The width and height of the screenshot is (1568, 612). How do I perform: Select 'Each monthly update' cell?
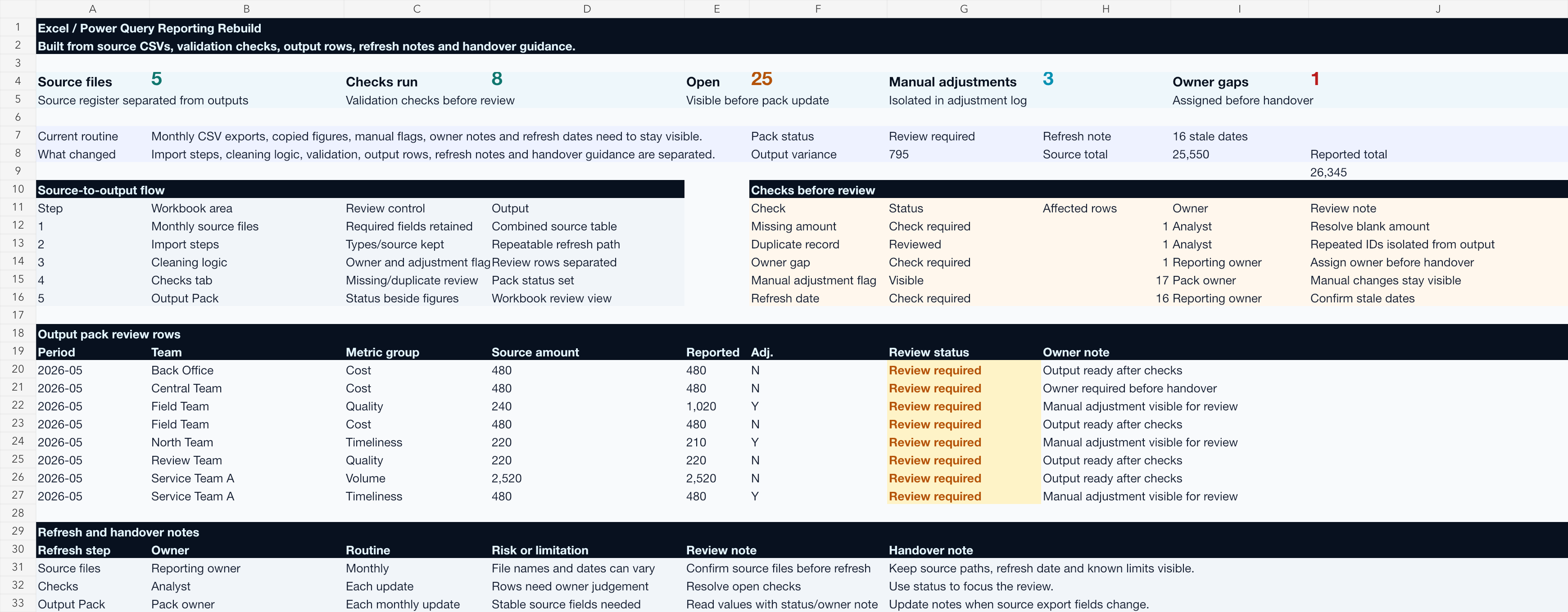click(402, 604)
